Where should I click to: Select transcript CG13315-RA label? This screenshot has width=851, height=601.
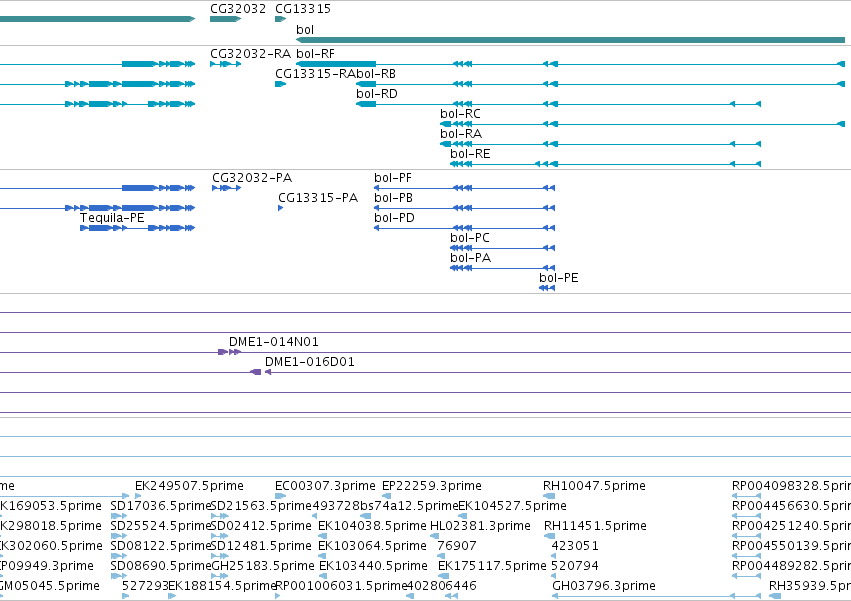pyautogui.click(x=315, y=74)
